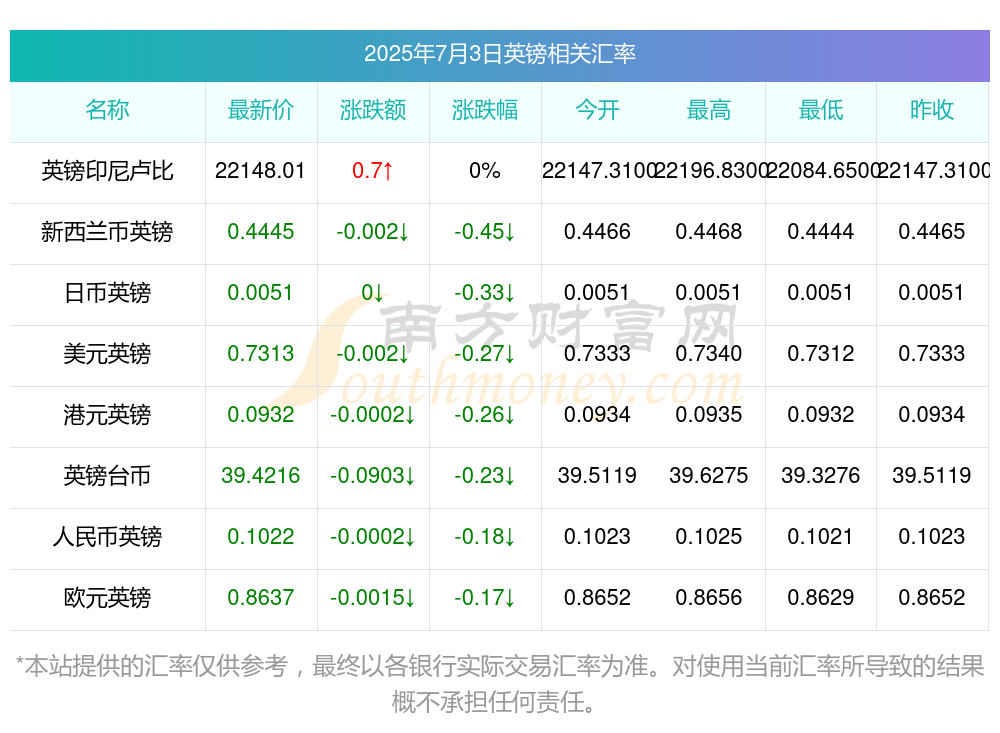Click -0.17↓ percentage for 欧元英镑

point(485,598)
